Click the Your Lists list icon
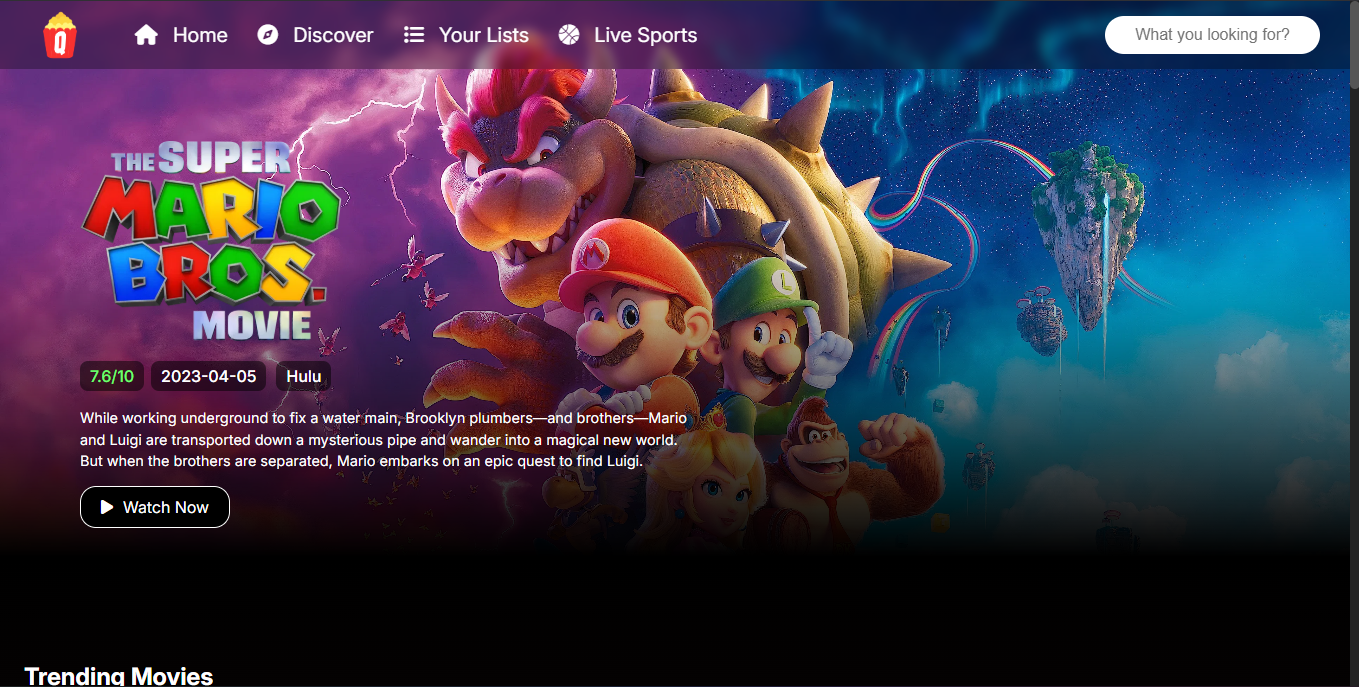The image size is (1359, 687). [x=414, y=35]
